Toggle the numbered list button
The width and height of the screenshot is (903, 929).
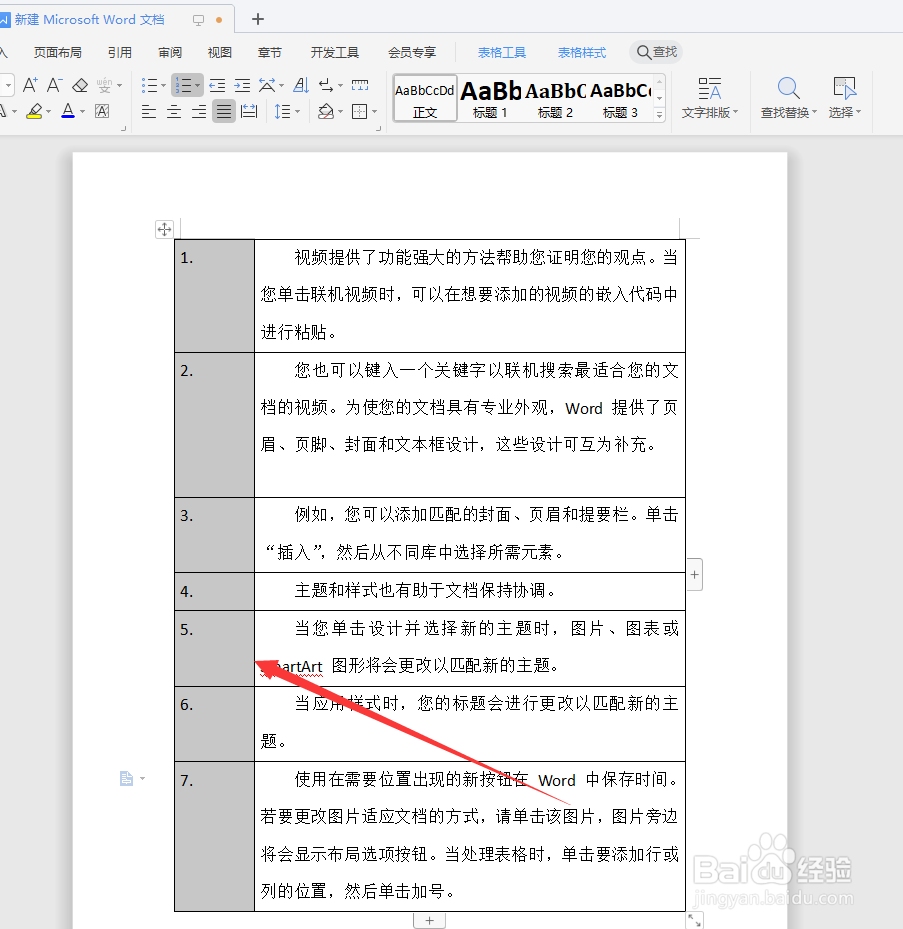(183, 85)
